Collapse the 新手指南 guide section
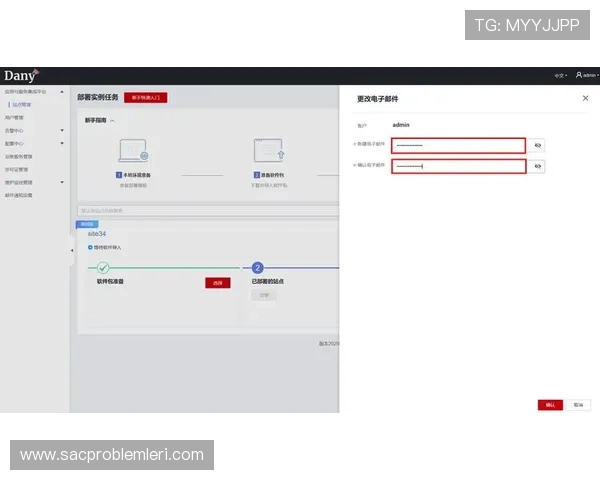This screenshot has width=600, height=480. (112, 121)
